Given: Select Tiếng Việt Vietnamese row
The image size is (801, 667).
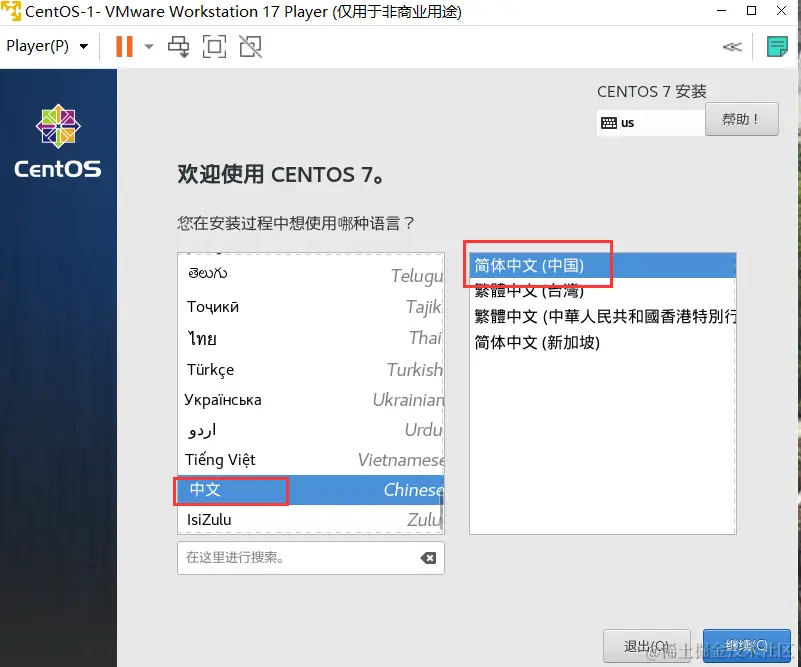Looking at the screenshot, I should [x=311, y=460].
